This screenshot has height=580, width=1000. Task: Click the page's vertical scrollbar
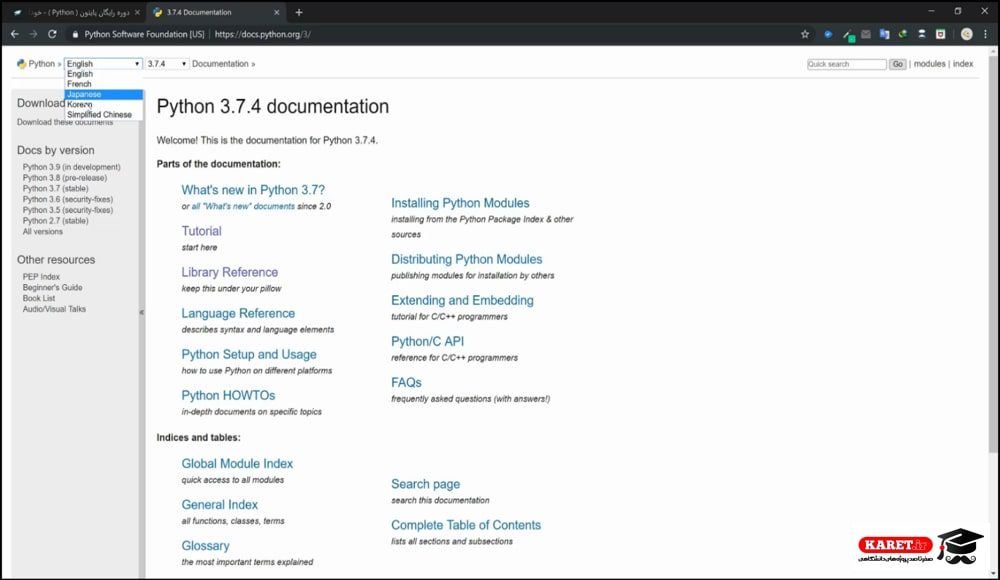click(x=993, y=255)
